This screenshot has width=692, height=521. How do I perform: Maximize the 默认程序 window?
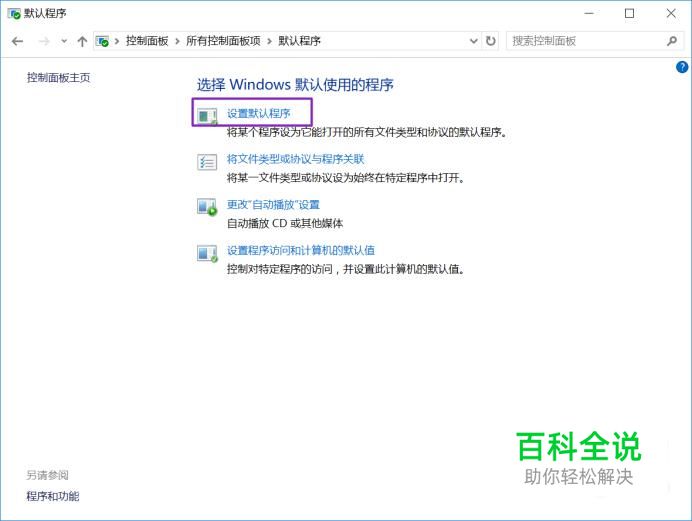point(630,14)
